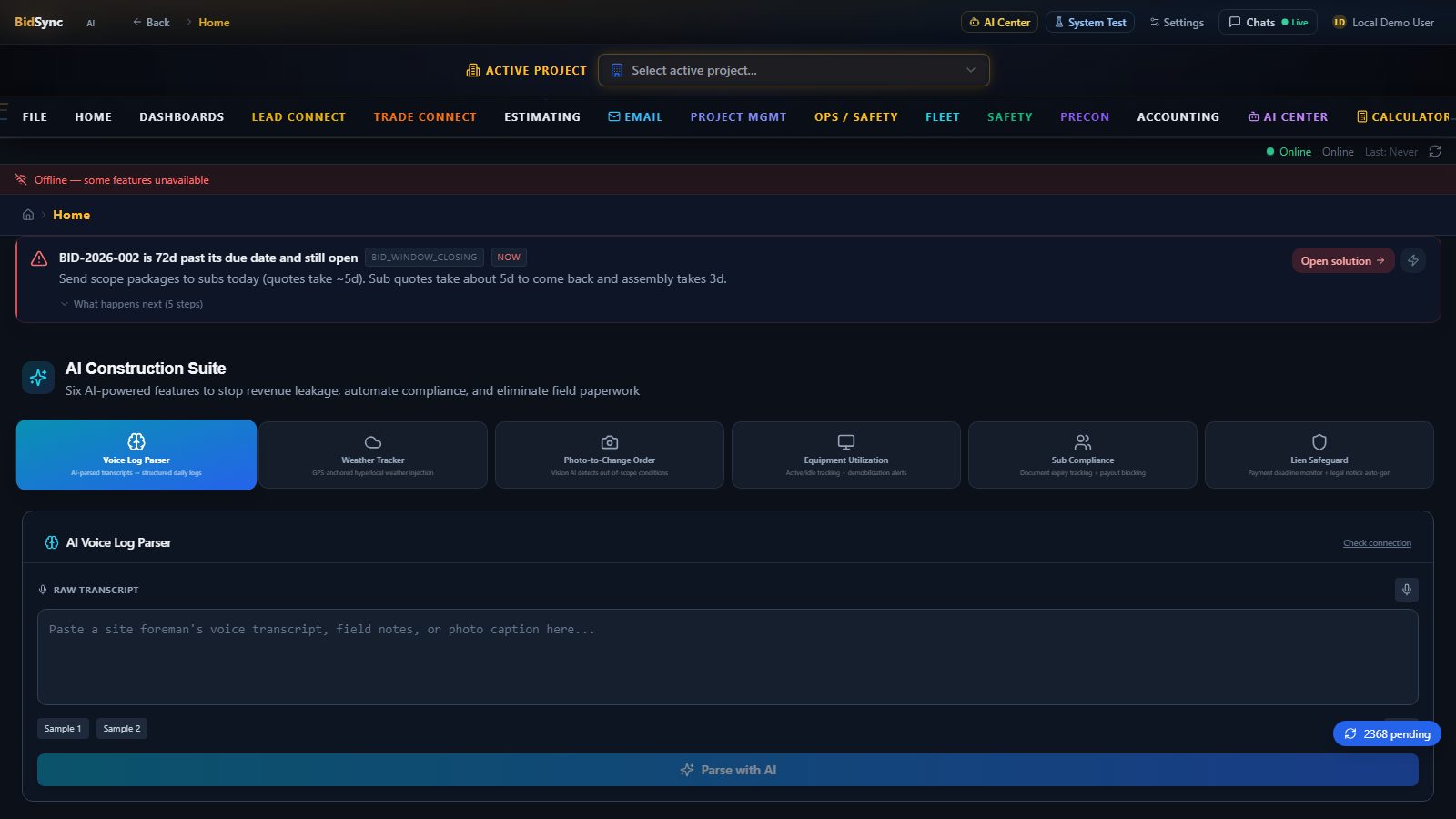Open the ESTIMATING menu
Viewport: 1456px width, 819px height.
click(542, 116)
